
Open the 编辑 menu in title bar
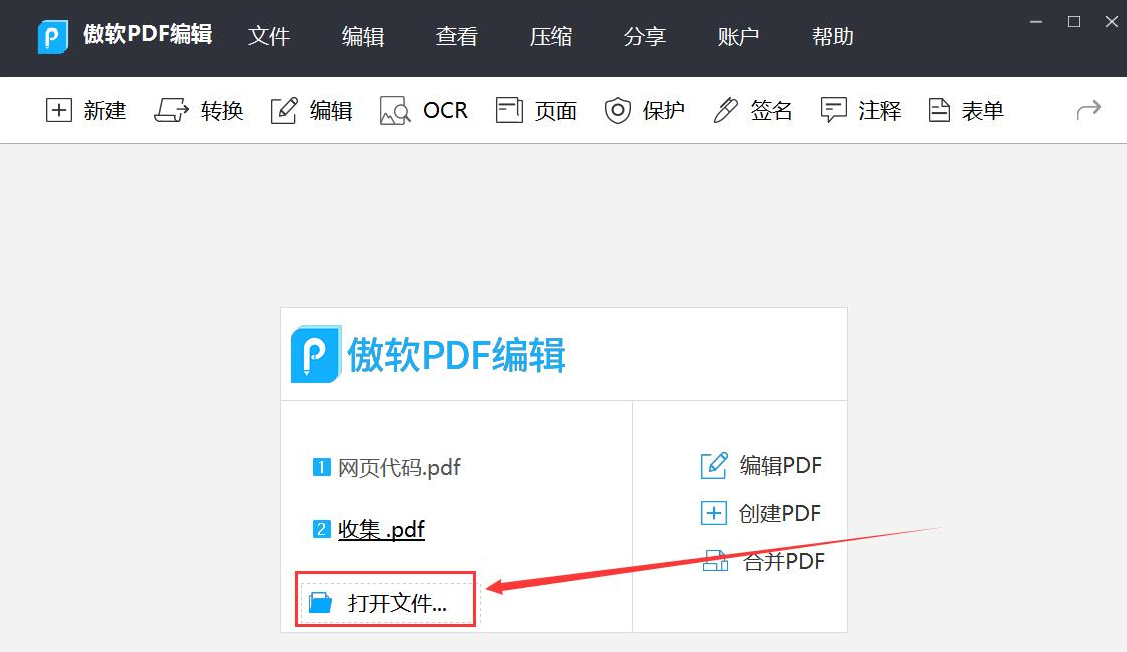[363, 37]
